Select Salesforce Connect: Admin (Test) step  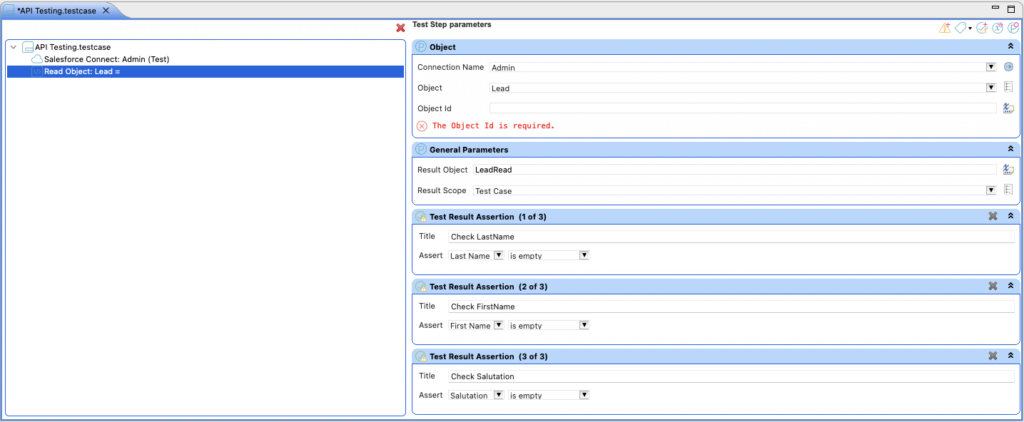(x=106, y=59)
